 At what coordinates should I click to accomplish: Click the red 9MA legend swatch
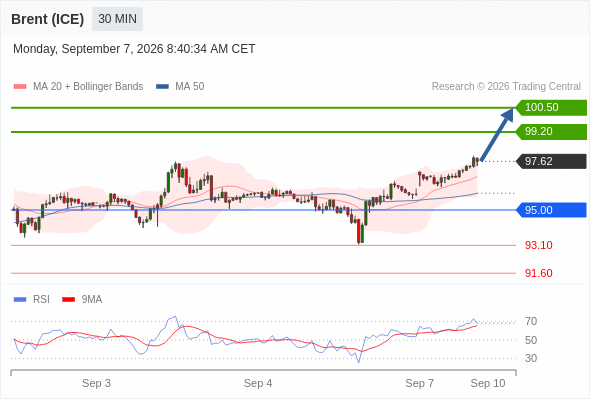pyautogui.click(x=68, y=300)
